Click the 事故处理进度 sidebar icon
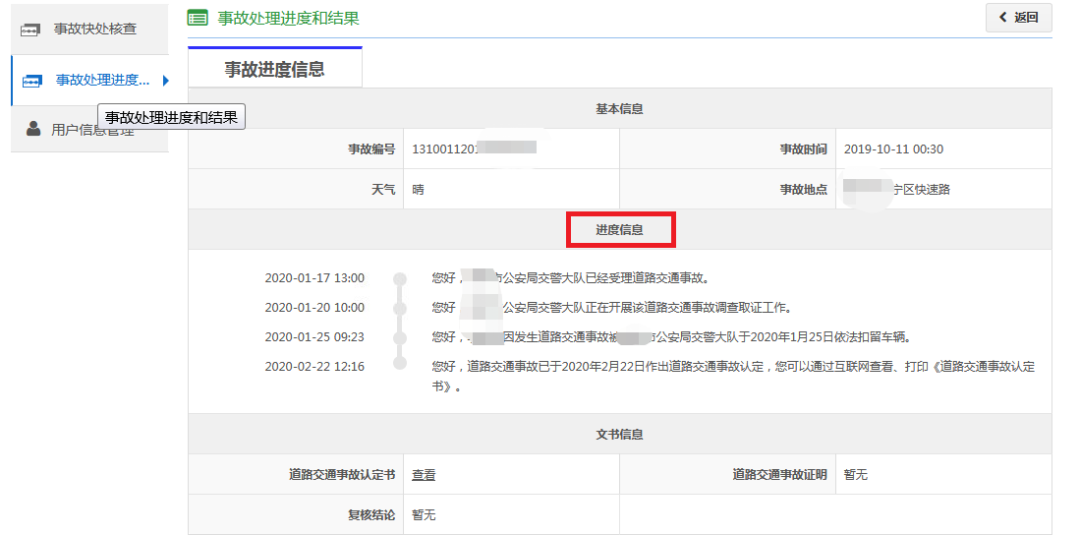 pos(32,81)
